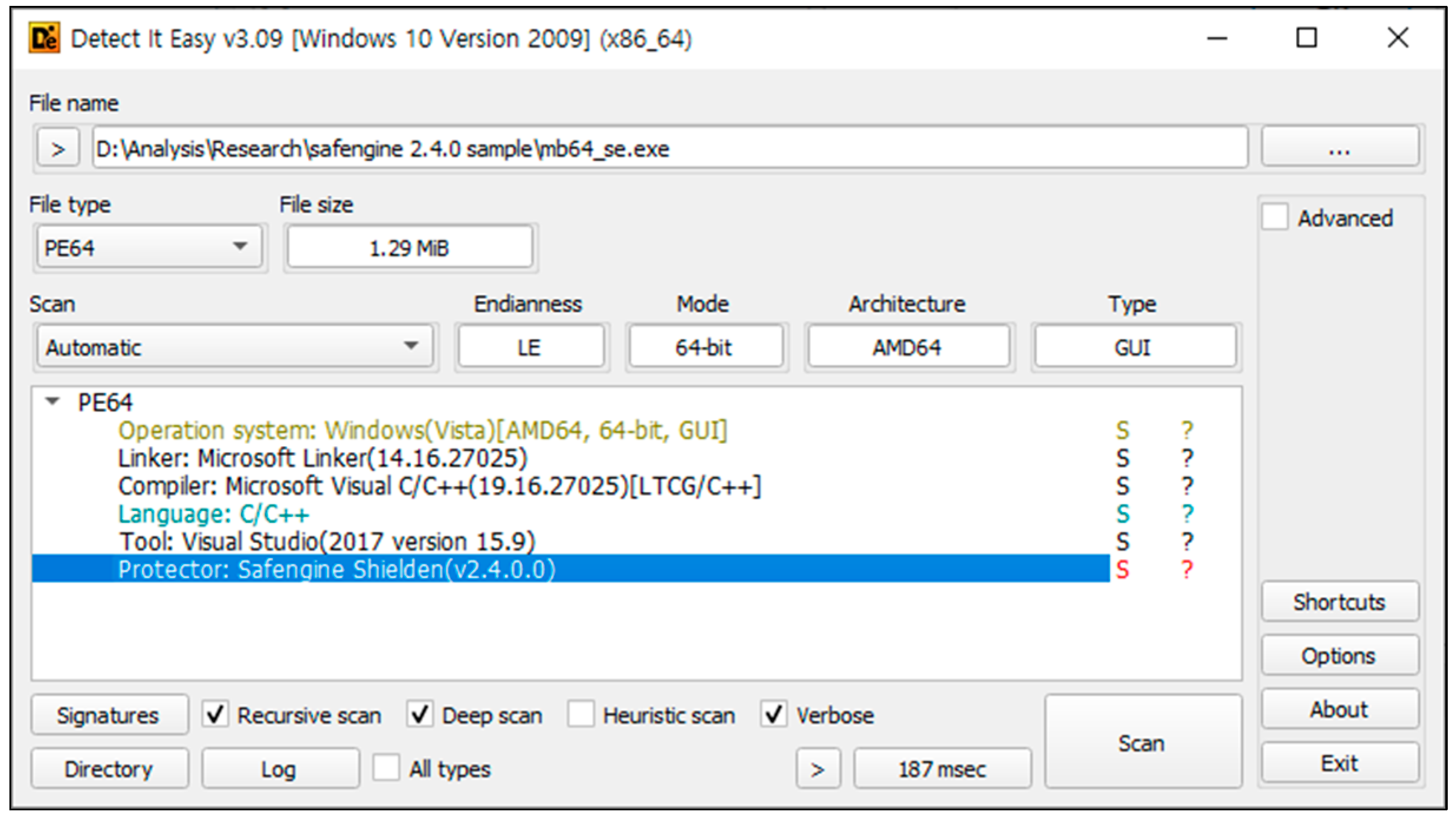Enable the Heuristic scan checkbox
The width and height of the screenshot is (1456, 818).
pos(580,715)
